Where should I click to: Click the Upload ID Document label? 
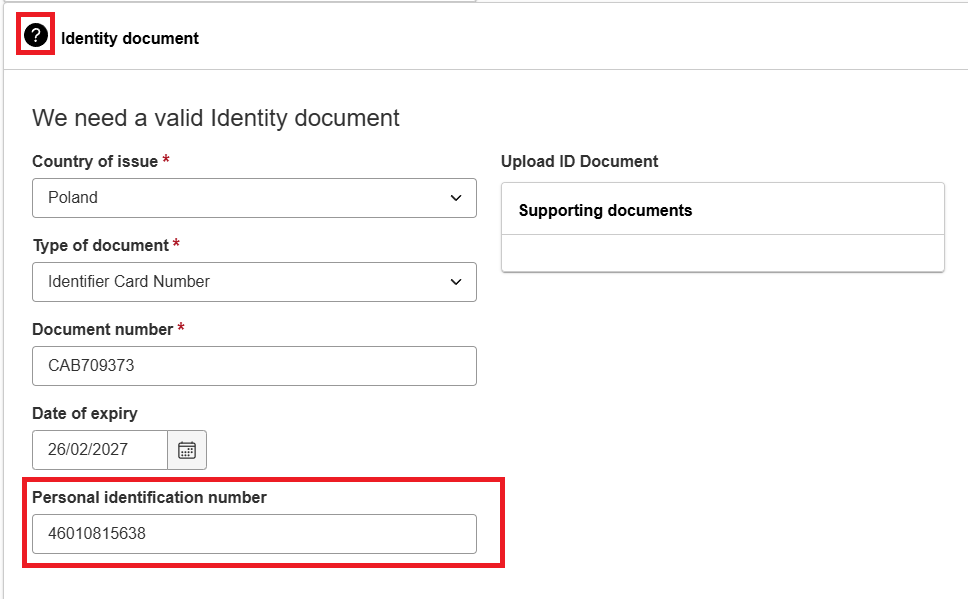click(x=580, y=161)
